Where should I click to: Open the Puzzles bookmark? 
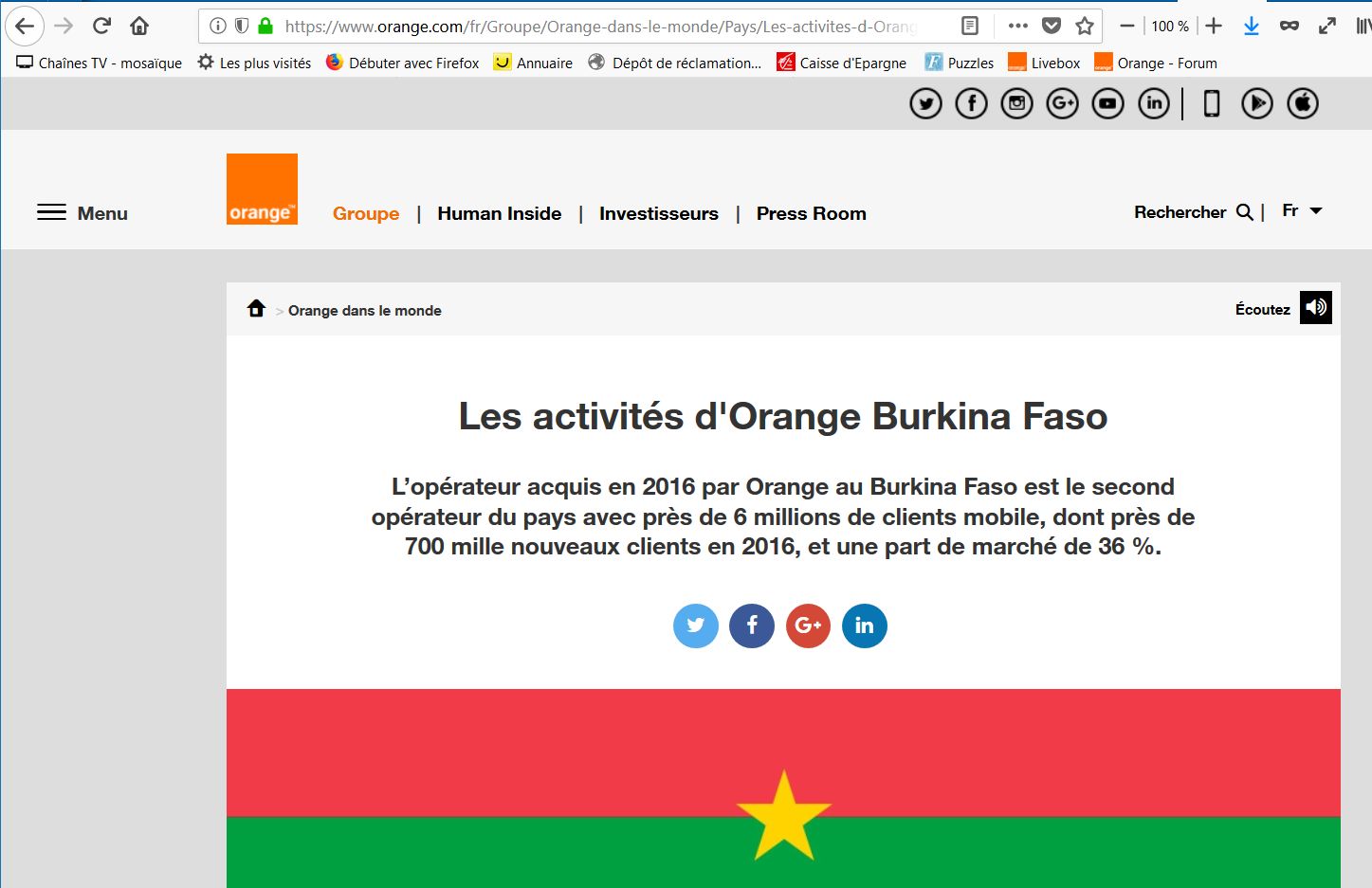960,63
